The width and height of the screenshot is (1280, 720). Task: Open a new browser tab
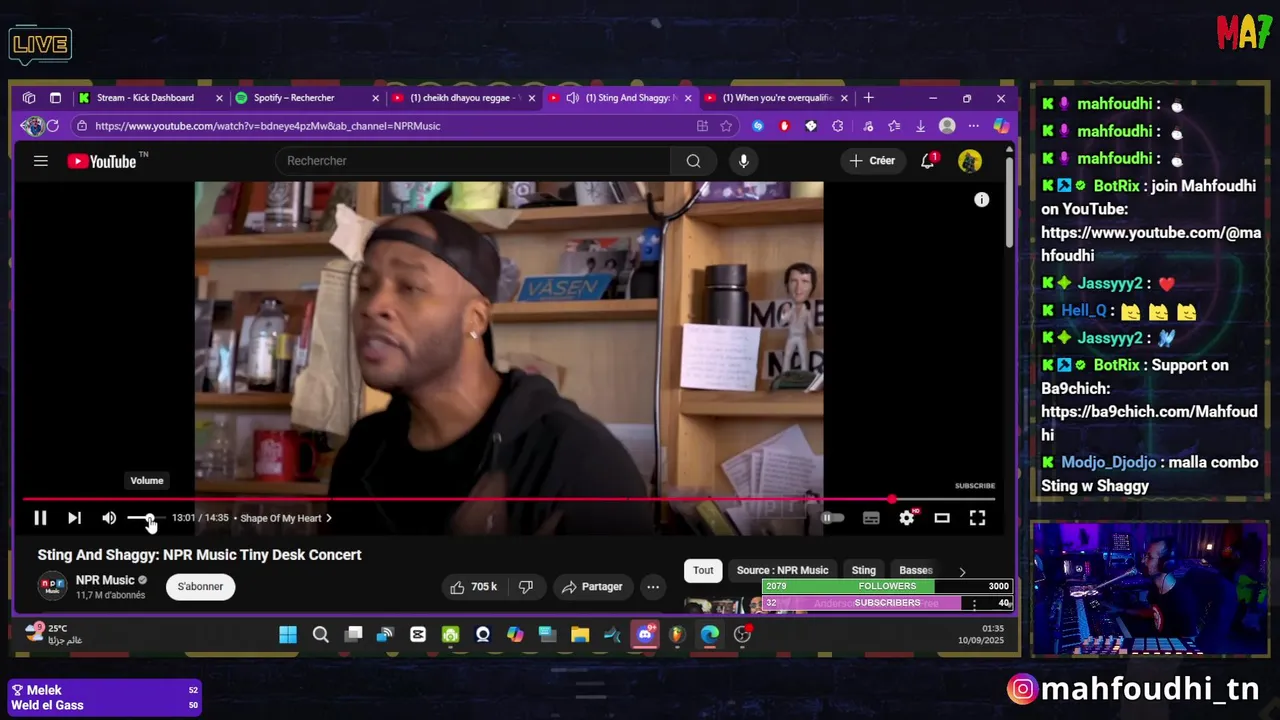[868, 98]
